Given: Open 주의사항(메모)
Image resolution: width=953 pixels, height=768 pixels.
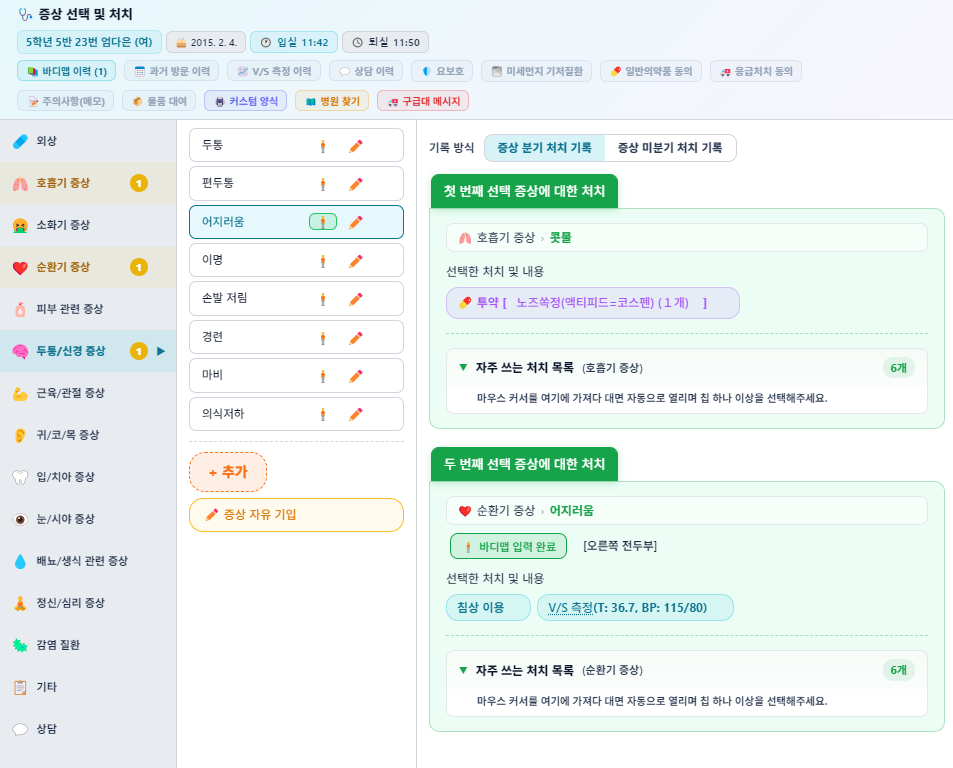Looking at the screenshot, I should coord(66,101).
